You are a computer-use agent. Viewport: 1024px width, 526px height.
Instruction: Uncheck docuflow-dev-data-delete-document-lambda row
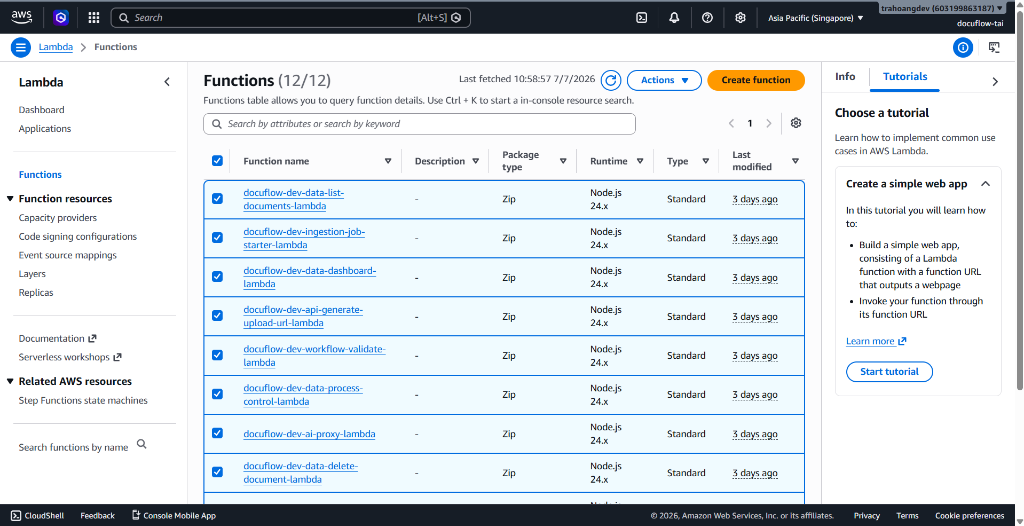tap(217, 472)
